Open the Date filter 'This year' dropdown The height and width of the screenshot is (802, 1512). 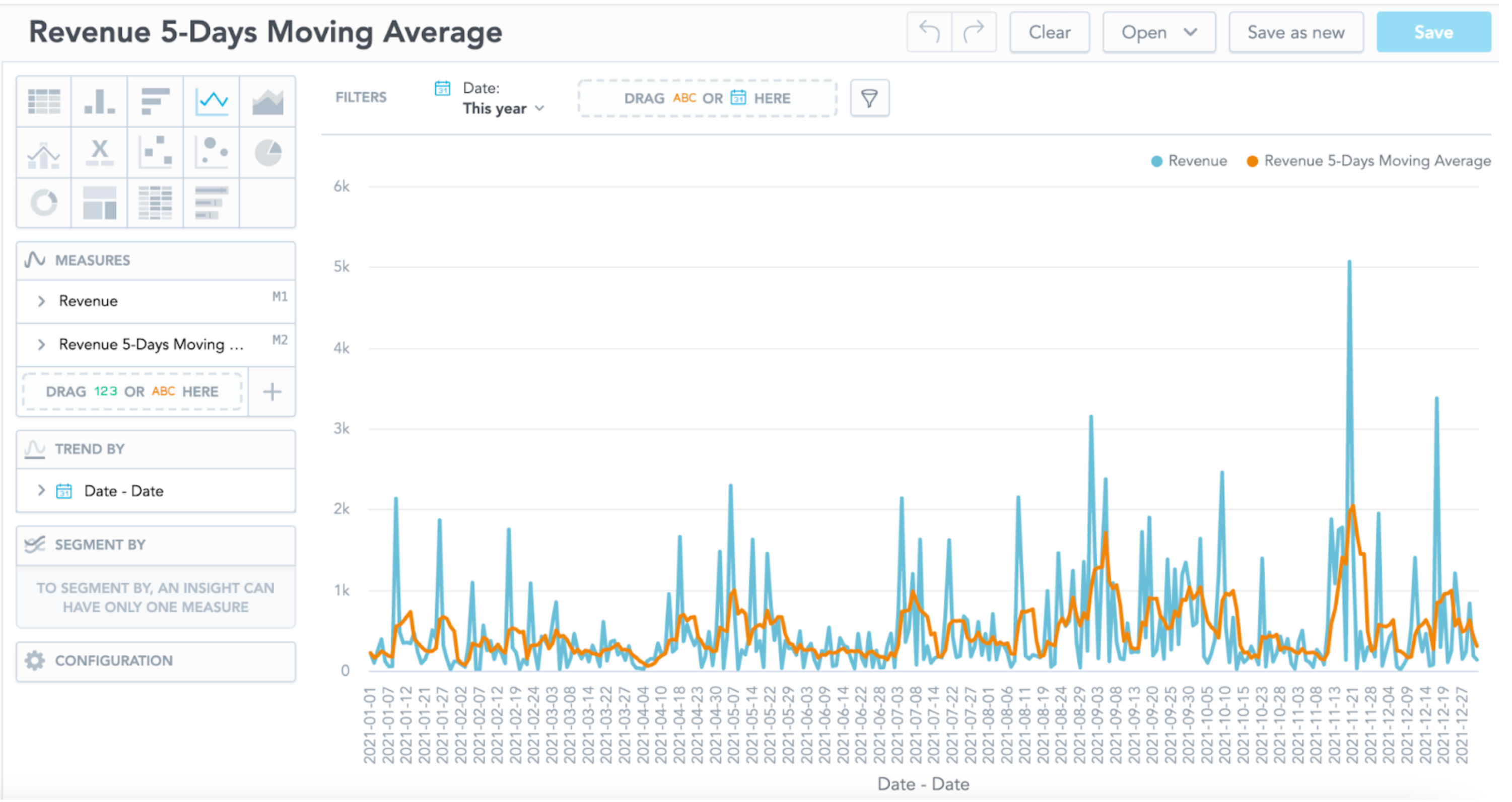[502, 108]
